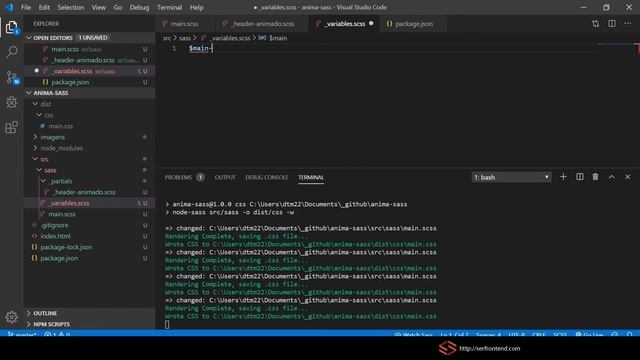Open _header-animado.scss under _partials folder
Image resolution: width=640 pixels, height=360 pixels.
pos(90,192)
